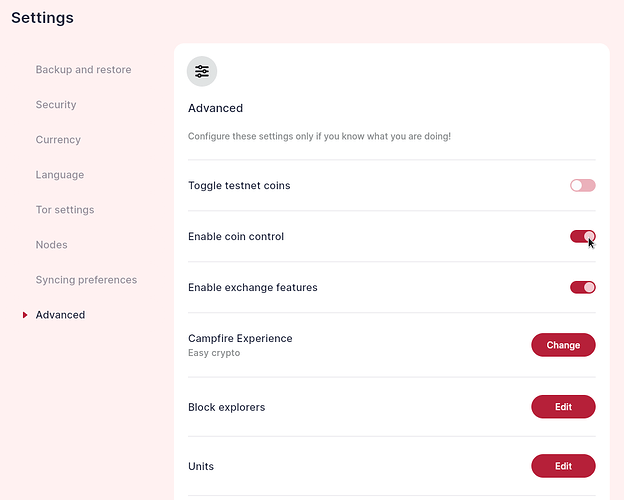This screenshot has width=624, height=500.
Task: Edit Block explorers
Action: pos(563,406)
